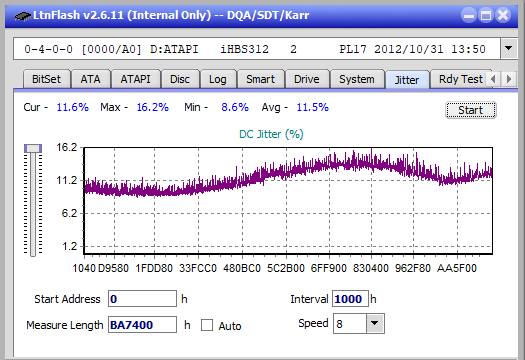Click the 6.2 y-axis label
The width and height of the screenshot is (525, 360).
coord(69,213)
